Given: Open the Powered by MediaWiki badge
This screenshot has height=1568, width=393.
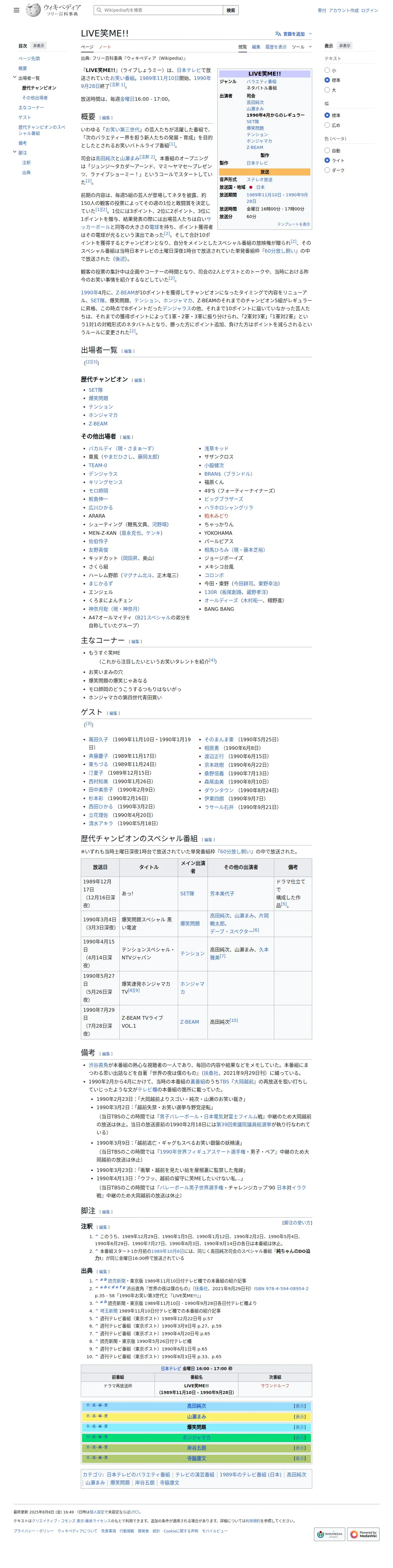Looking at the screenshot, I should point(363,1534).
